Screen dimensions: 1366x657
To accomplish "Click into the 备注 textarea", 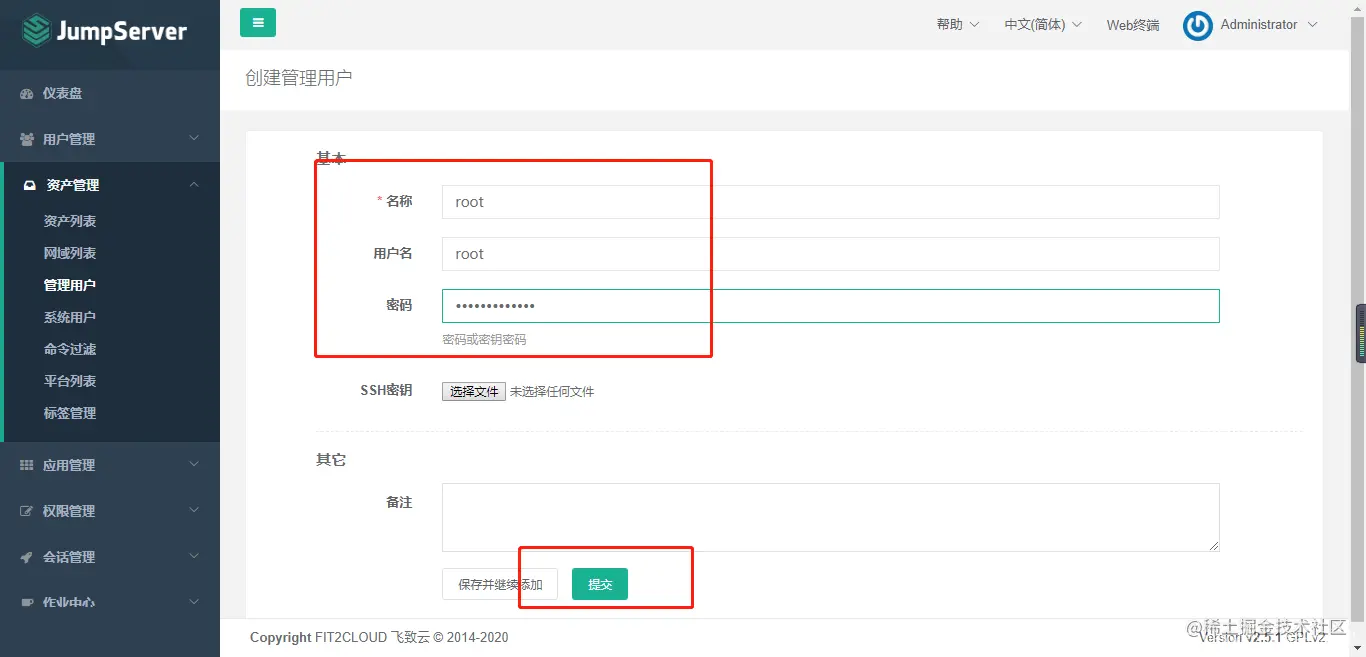I will [x=831, y=518].
